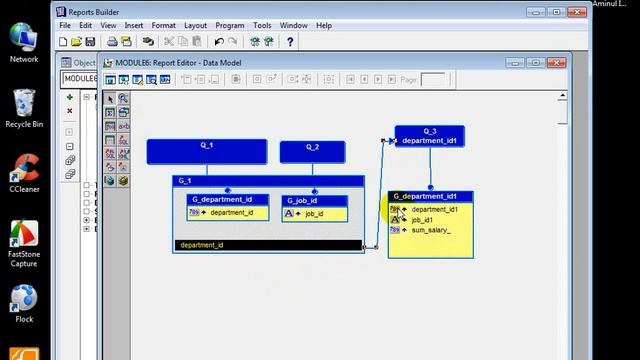Select the job_id1 column
Viewport: 640px width, 360px height.
422,220
